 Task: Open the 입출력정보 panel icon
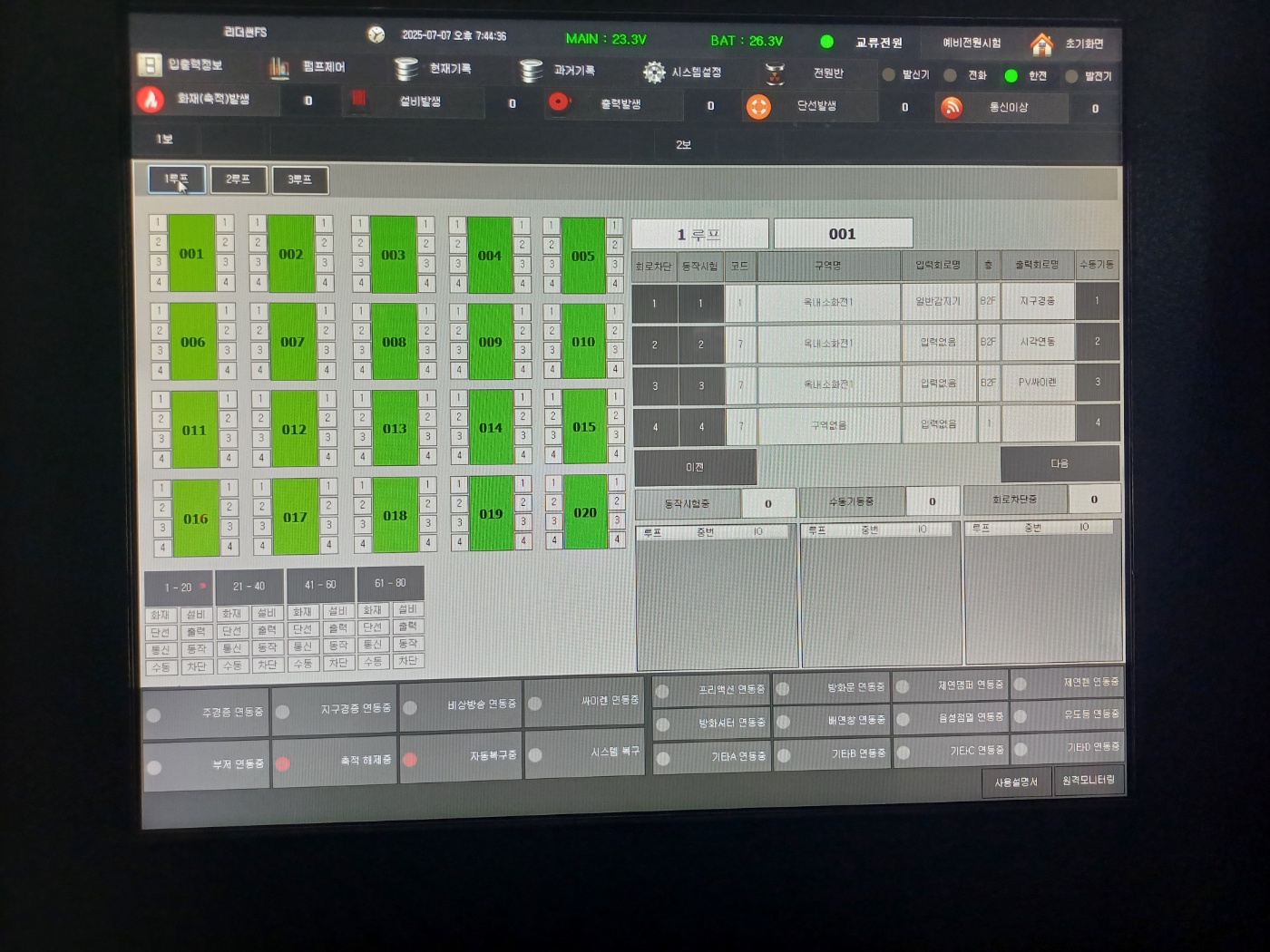pos(150,64)
